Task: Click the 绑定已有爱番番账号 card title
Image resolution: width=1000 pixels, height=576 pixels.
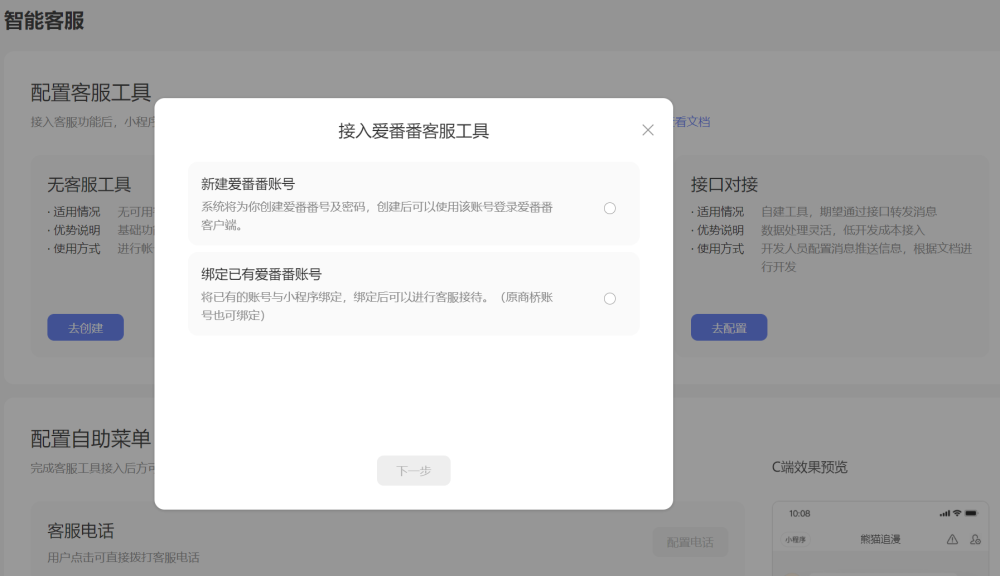Action: [261, 274]
